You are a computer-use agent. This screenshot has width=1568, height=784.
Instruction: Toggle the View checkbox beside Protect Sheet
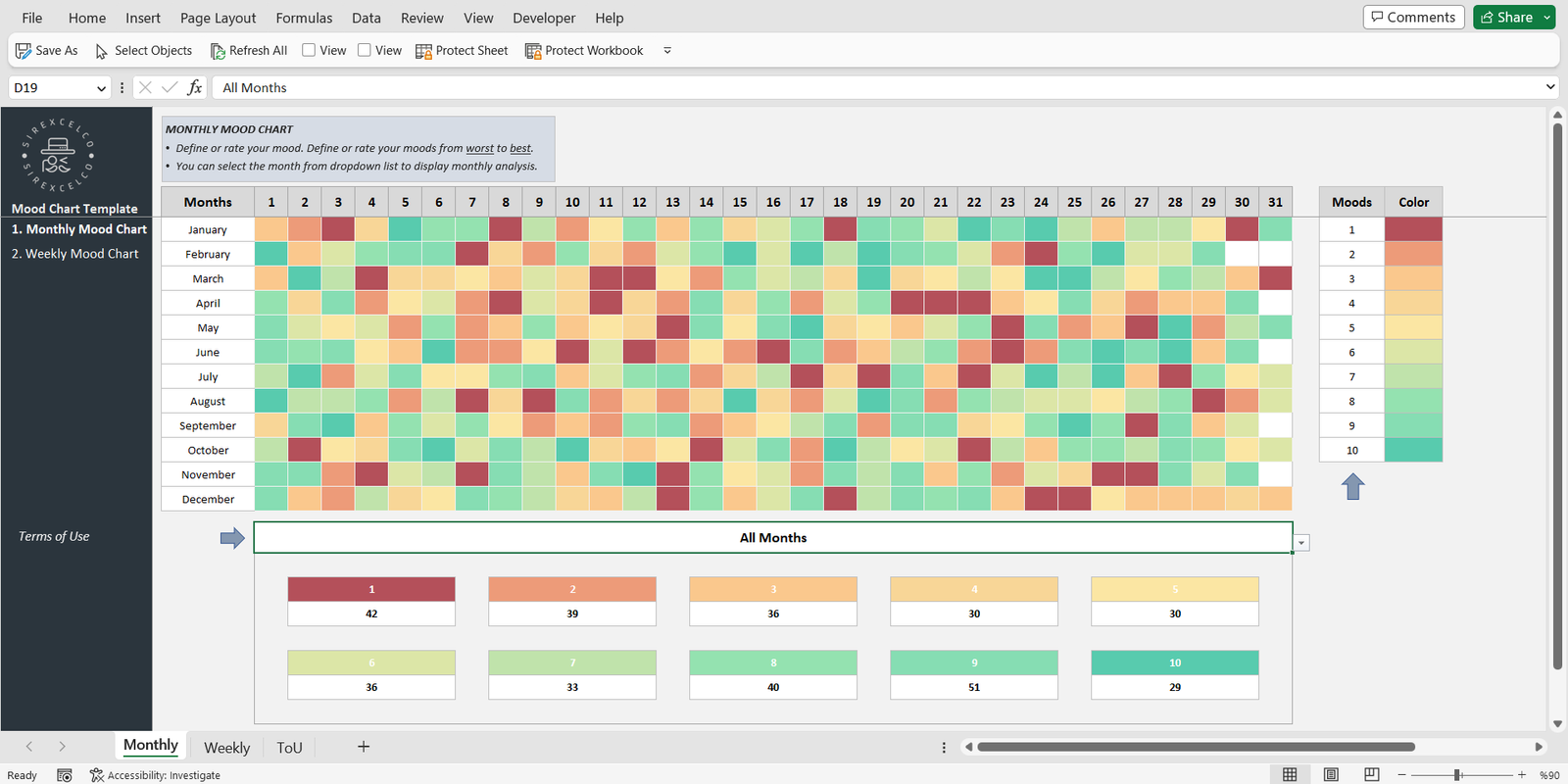click(x=365, y=50)
